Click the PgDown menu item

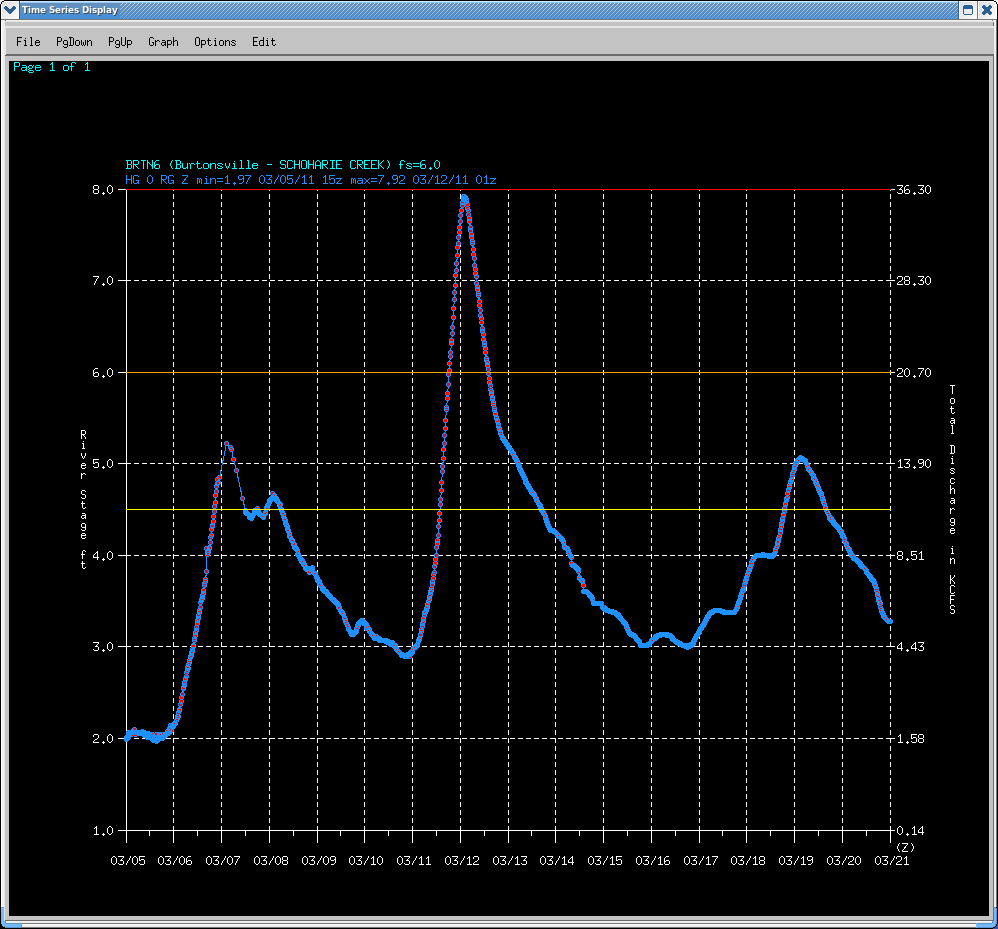74,42
